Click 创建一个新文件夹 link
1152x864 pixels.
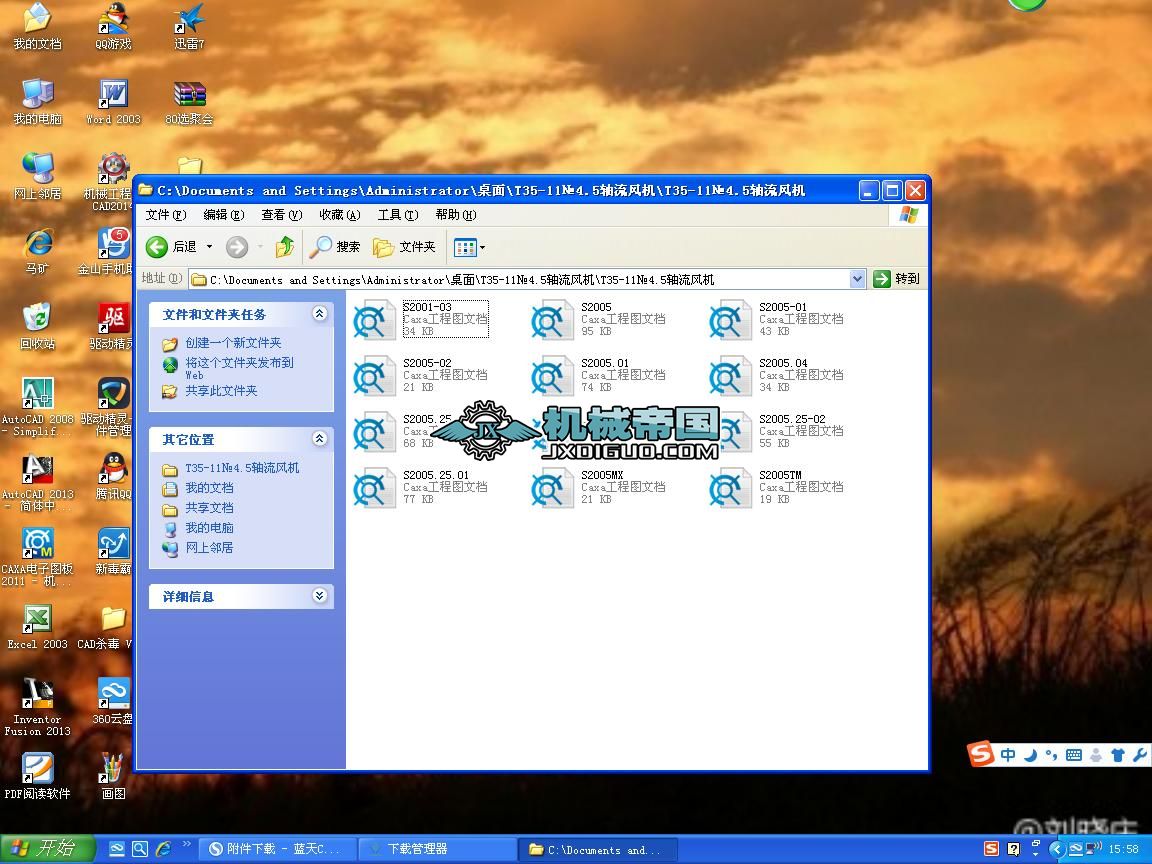[233, 343]
